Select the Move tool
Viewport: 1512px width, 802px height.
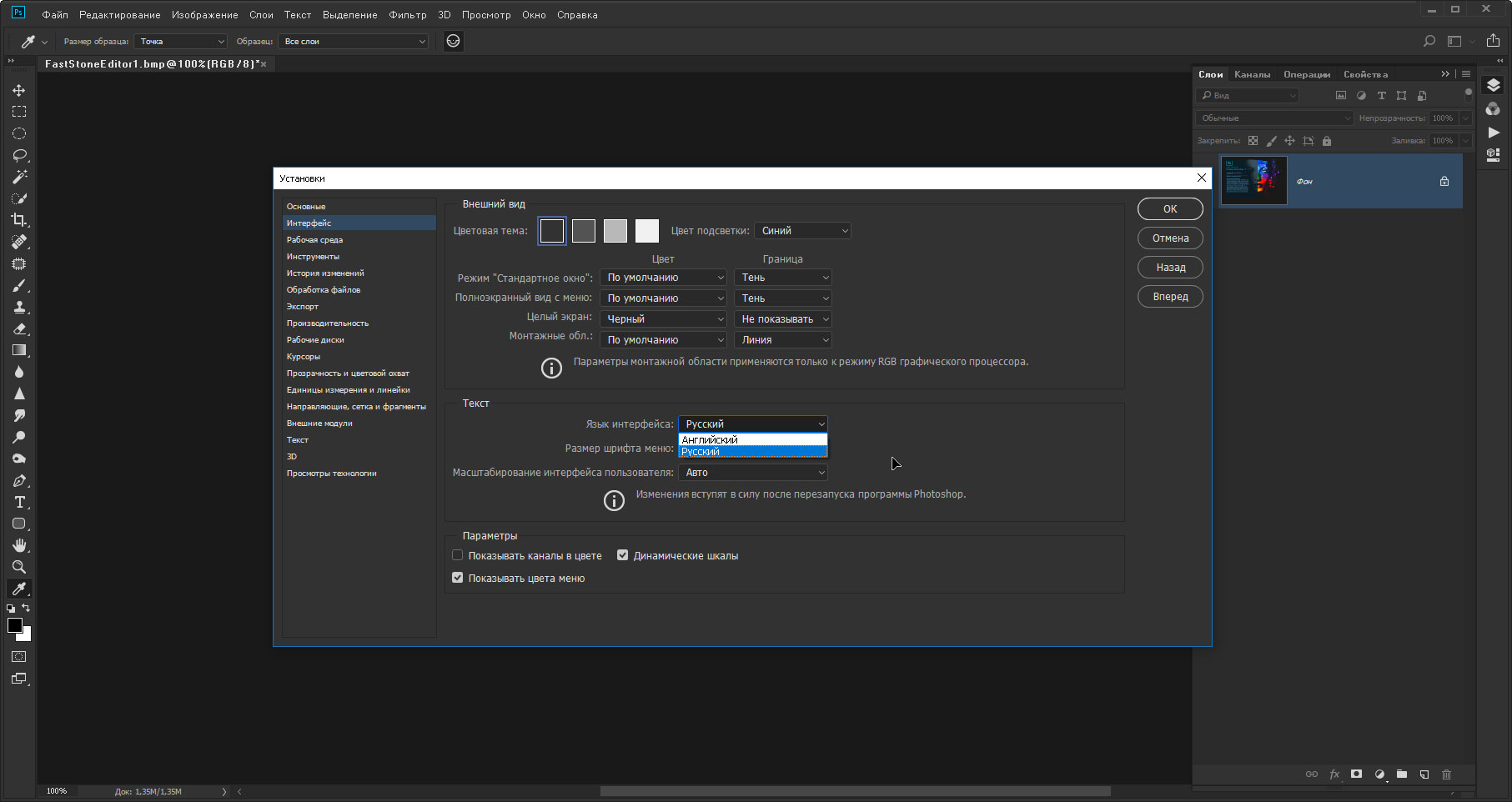pos(18,90)
